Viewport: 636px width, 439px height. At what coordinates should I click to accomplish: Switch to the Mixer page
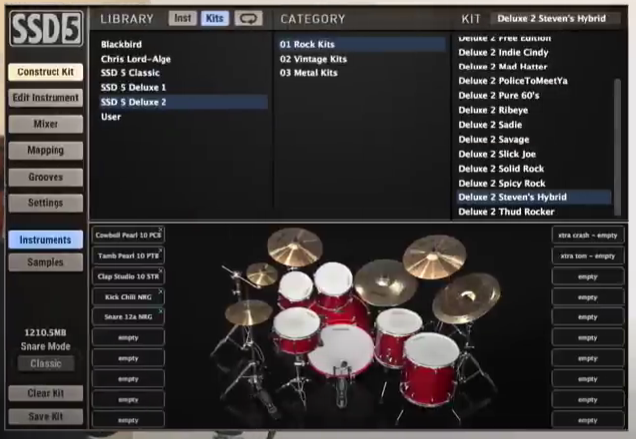[45, 124]
